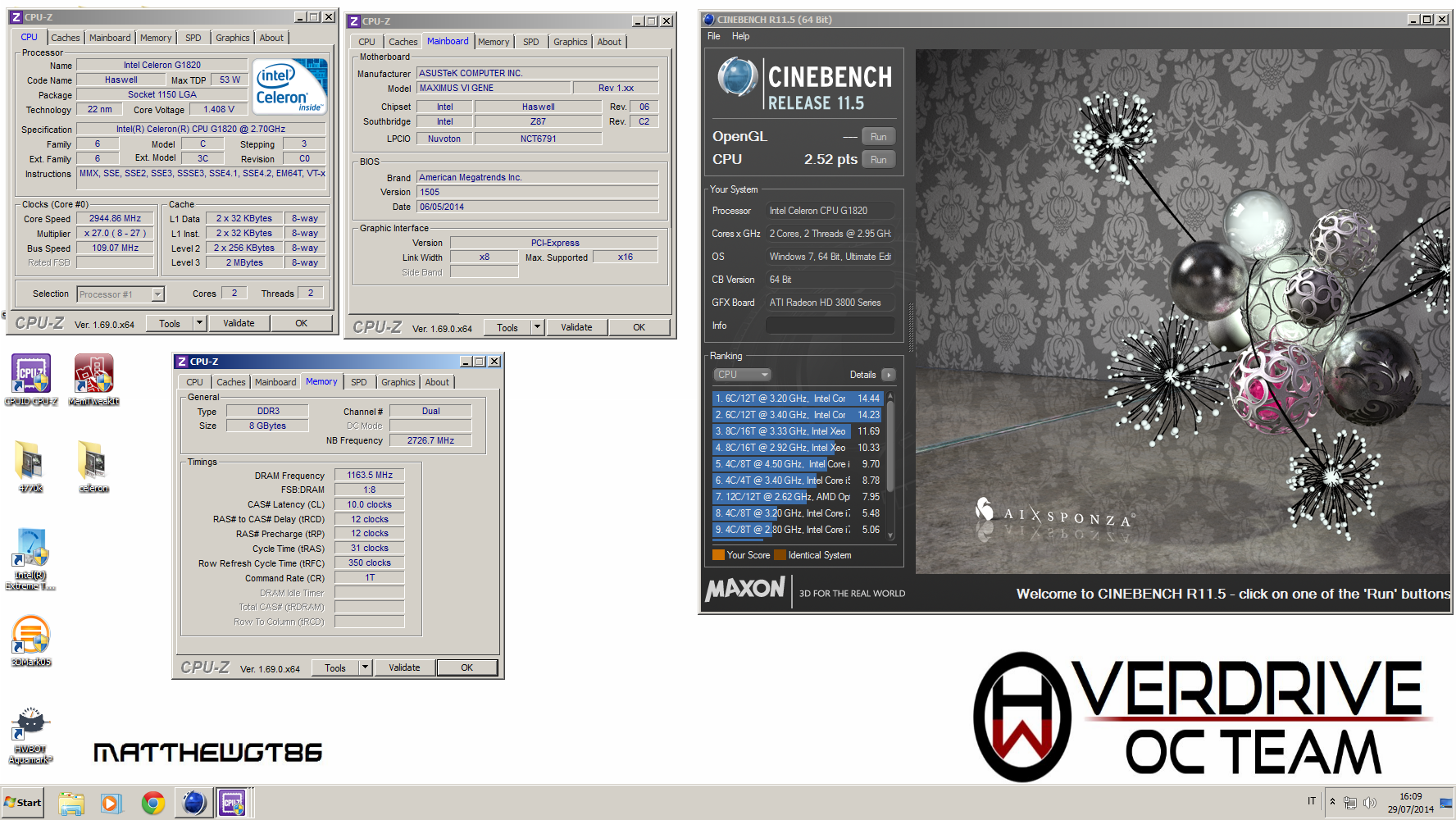The height and width of the screenshot is (820, 1456).
Task: Click CAS# Latency value 10.0 clocks
Action: [x=370, y=504]
